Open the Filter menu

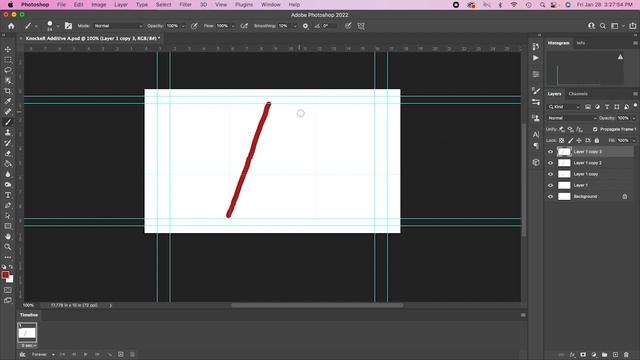click(185, 4)
